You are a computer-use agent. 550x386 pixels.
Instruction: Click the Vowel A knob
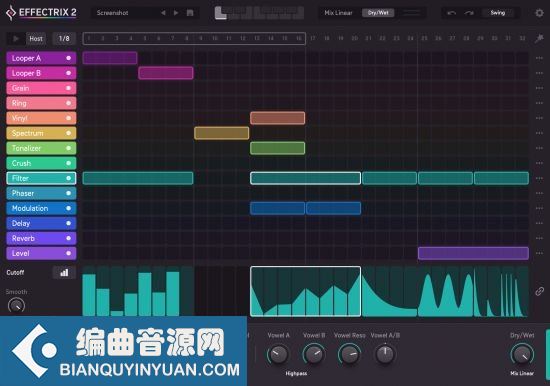(x=279, y=354)
